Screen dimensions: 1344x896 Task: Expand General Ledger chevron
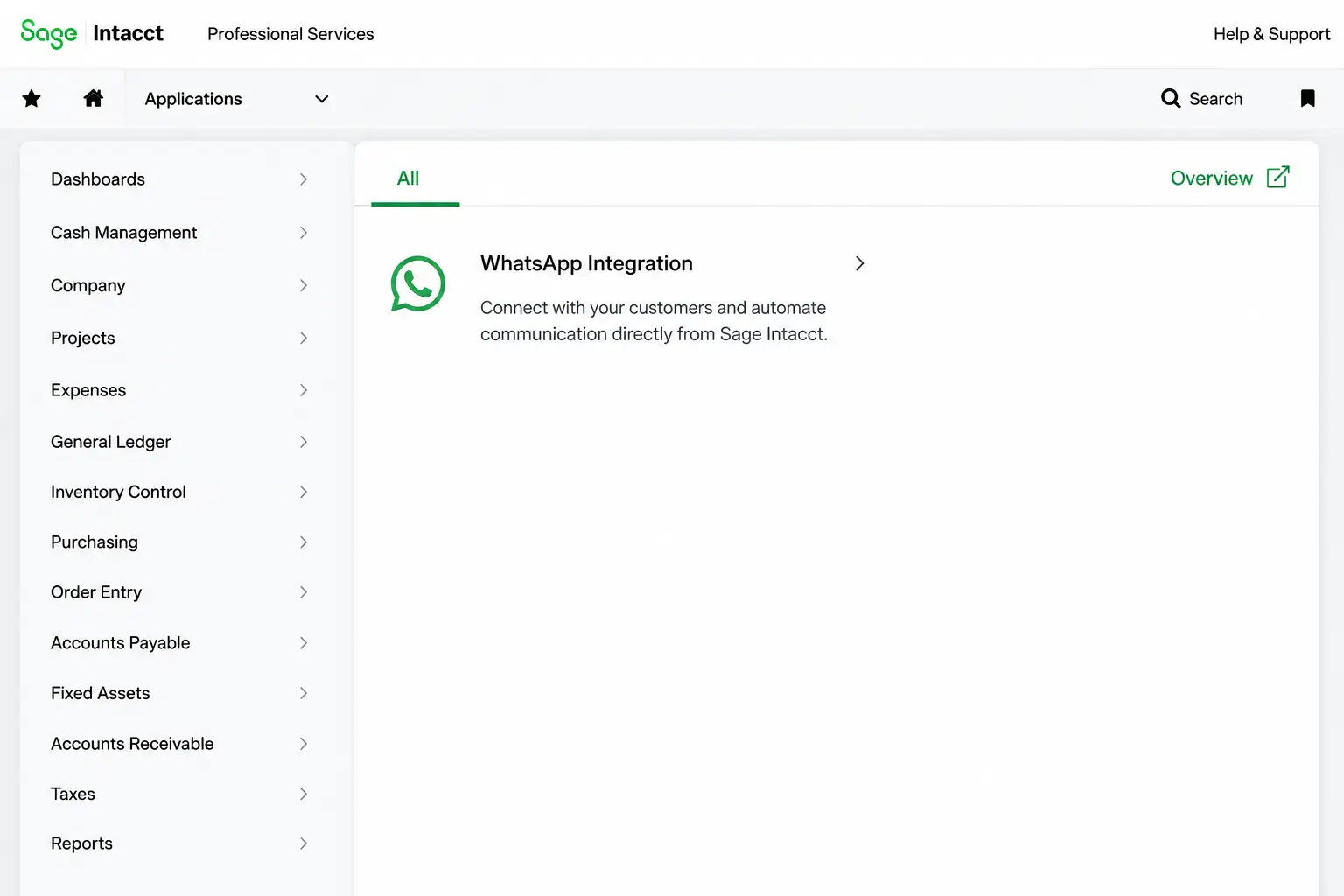pyautogui.click(x=304, y=442)
